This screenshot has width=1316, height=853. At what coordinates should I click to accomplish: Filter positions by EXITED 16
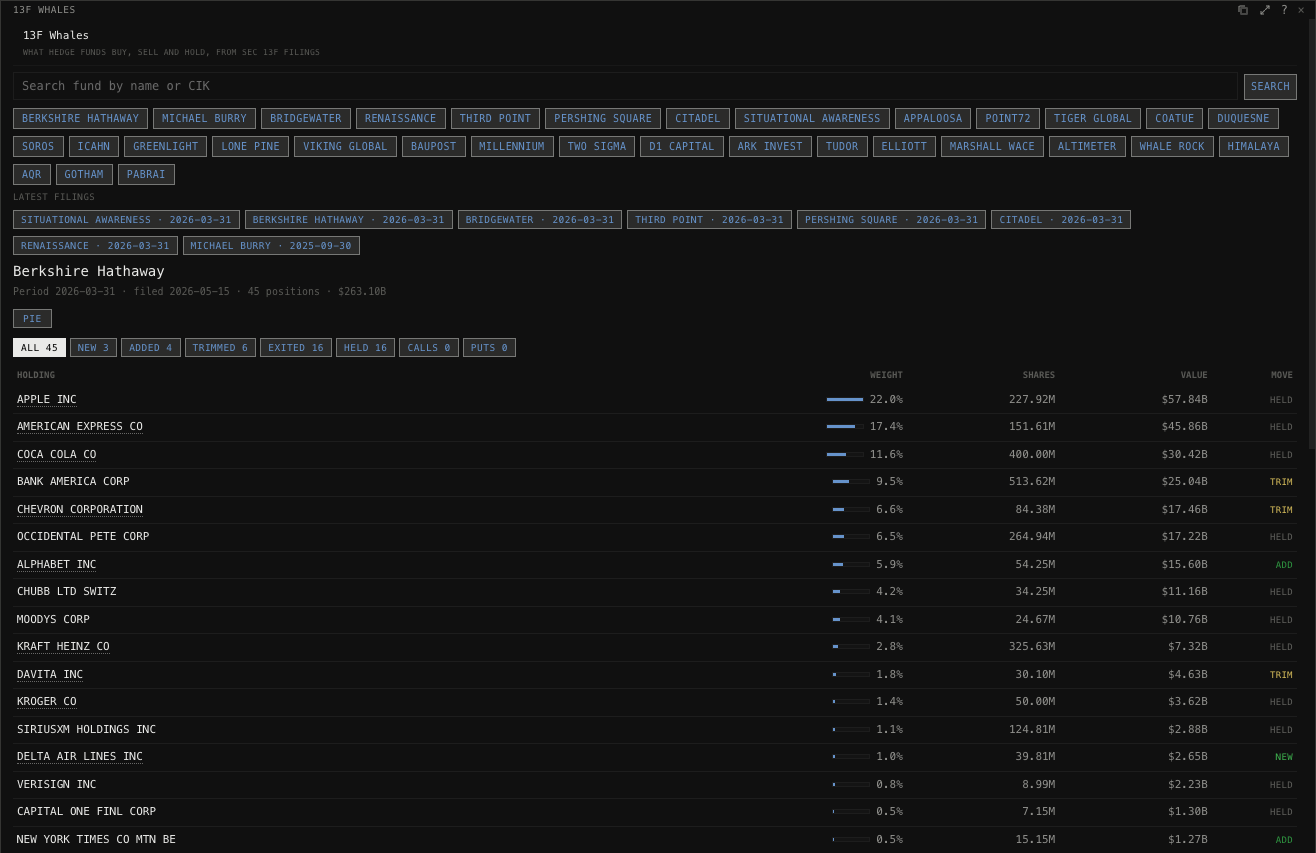[x=296, y=348]
